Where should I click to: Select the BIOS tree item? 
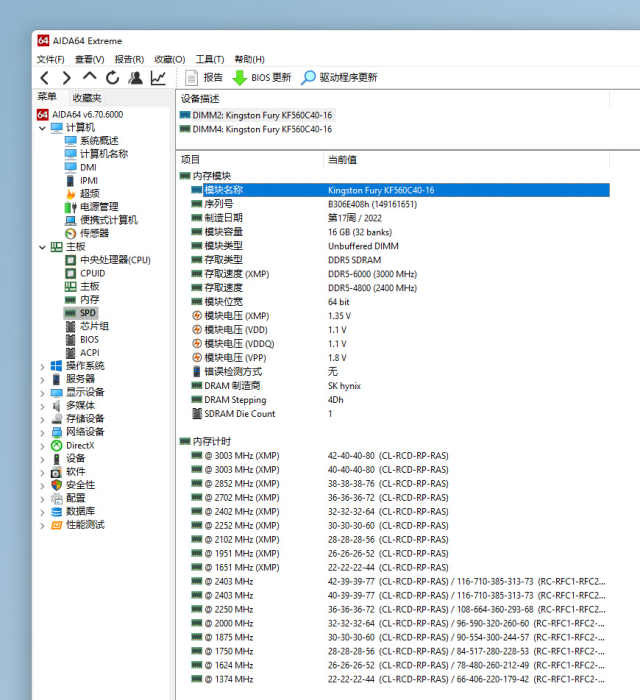pyautogui.click(x=89, y=339)
